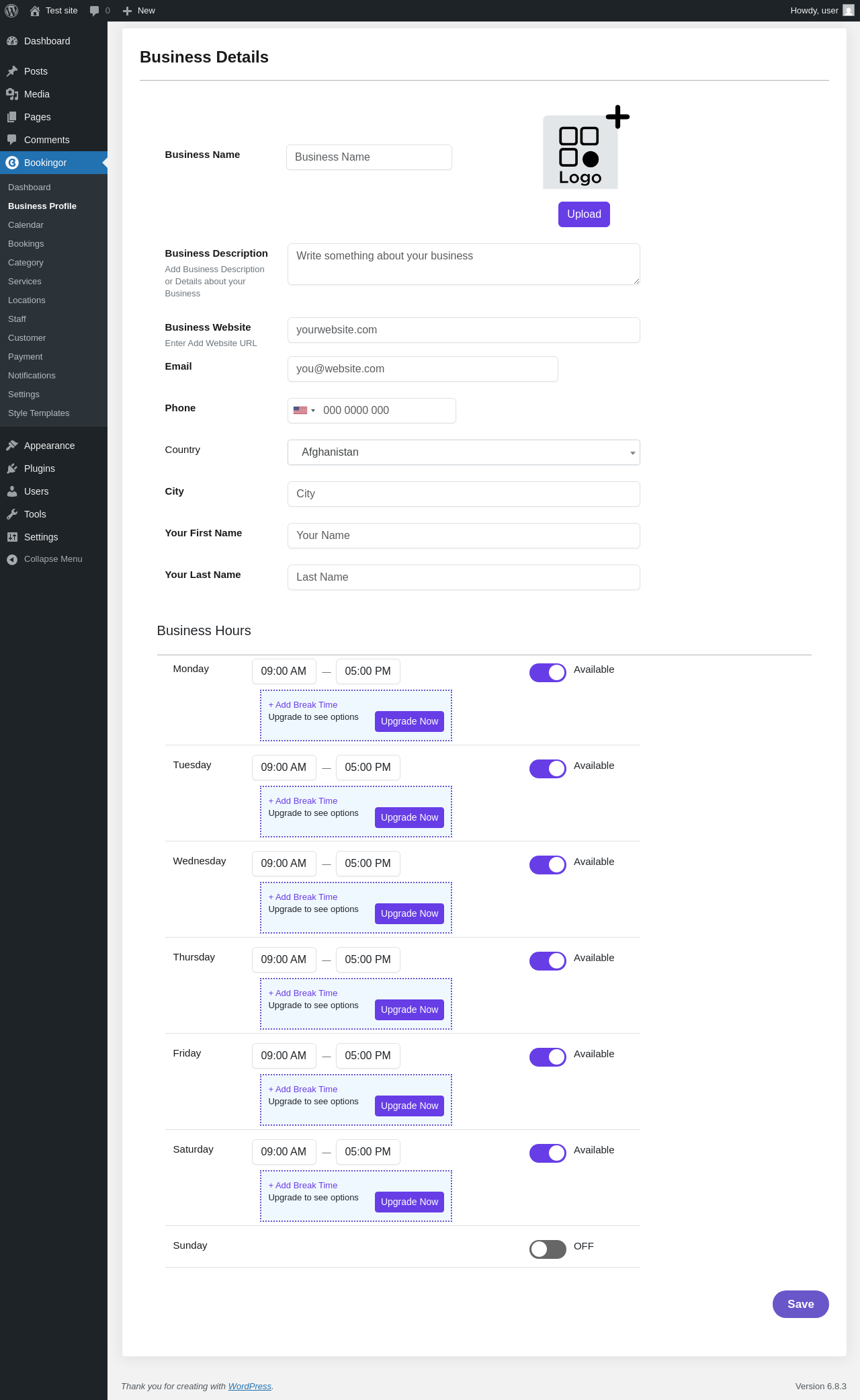Go to Style Templates in Bookingor menu
This screenshot has height=1400, width=860.
[x=38, y=413]
